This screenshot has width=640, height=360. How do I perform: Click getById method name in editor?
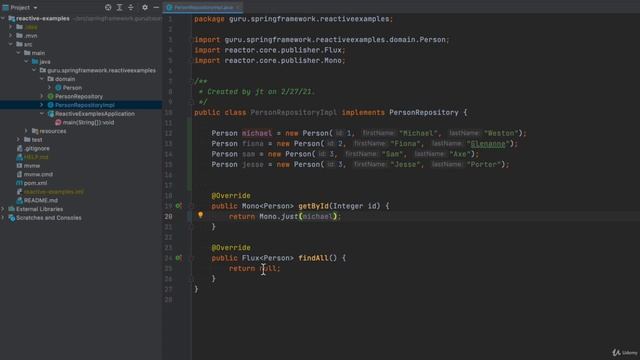[x=313, y=206]
